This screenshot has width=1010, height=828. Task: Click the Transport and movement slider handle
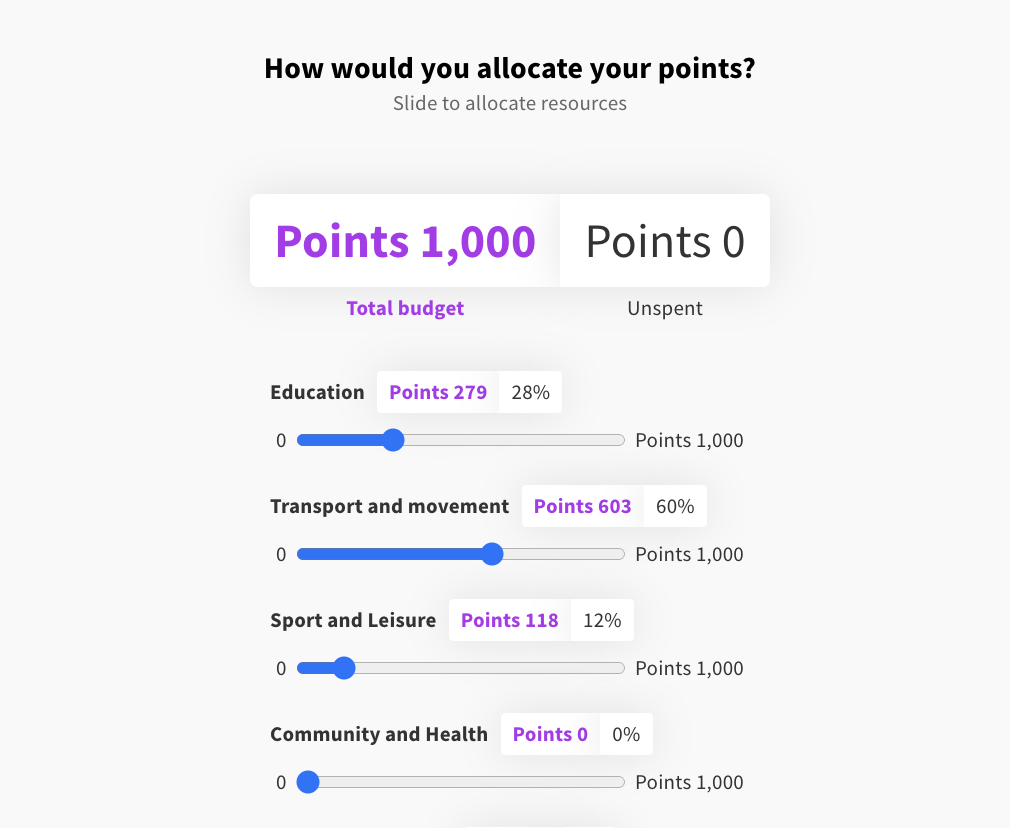(x=492, y=554)
